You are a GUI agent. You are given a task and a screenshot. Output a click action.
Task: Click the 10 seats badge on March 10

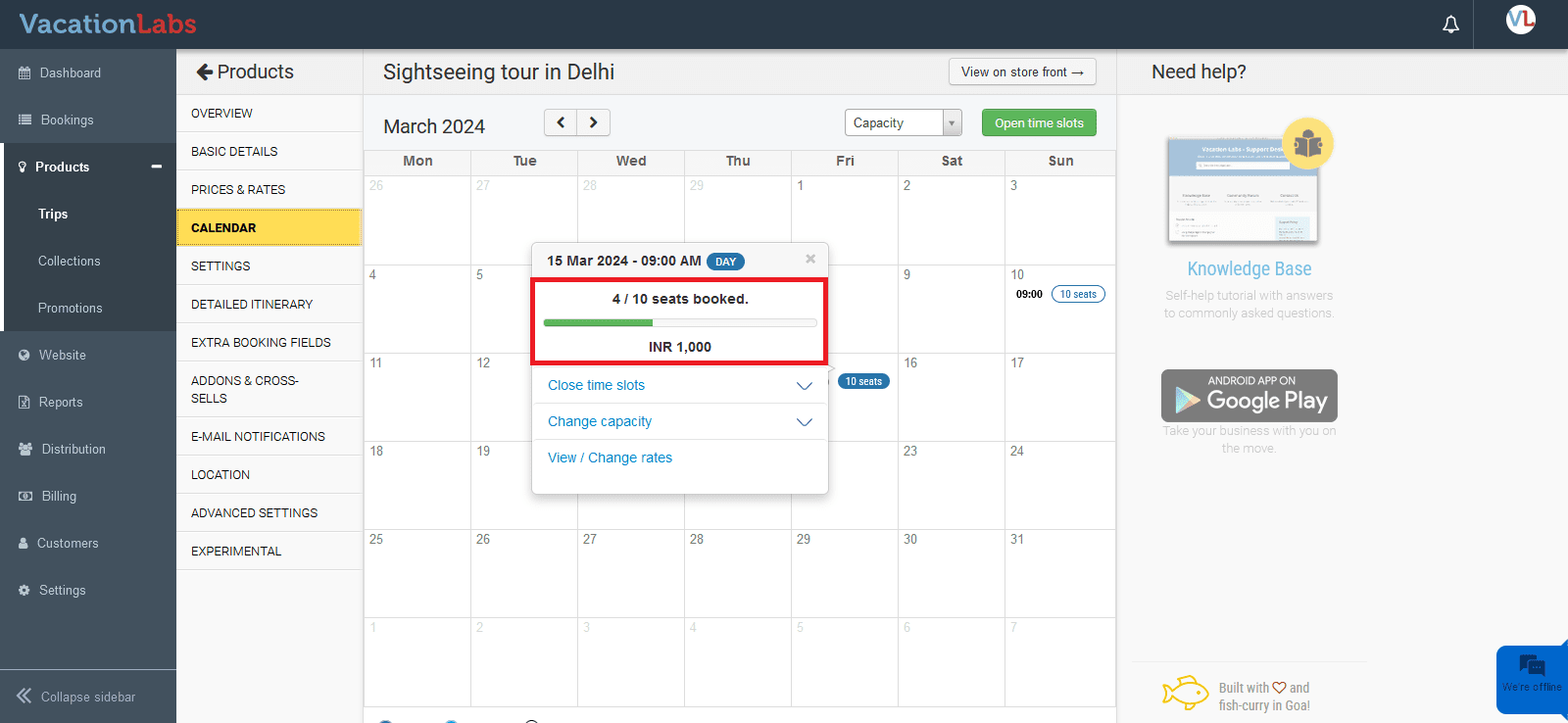(1078, 294)
